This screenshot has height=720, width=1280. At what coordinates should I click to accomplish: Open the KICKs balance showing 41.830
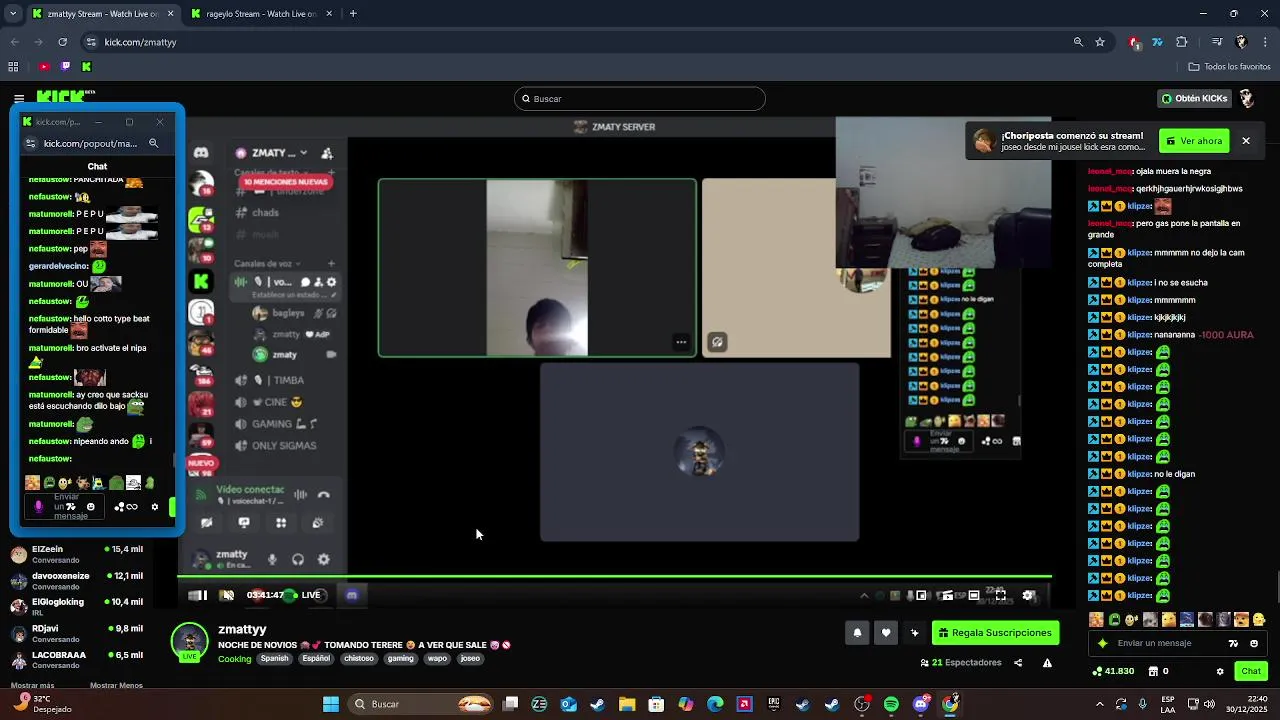[x=1113, y=671]
